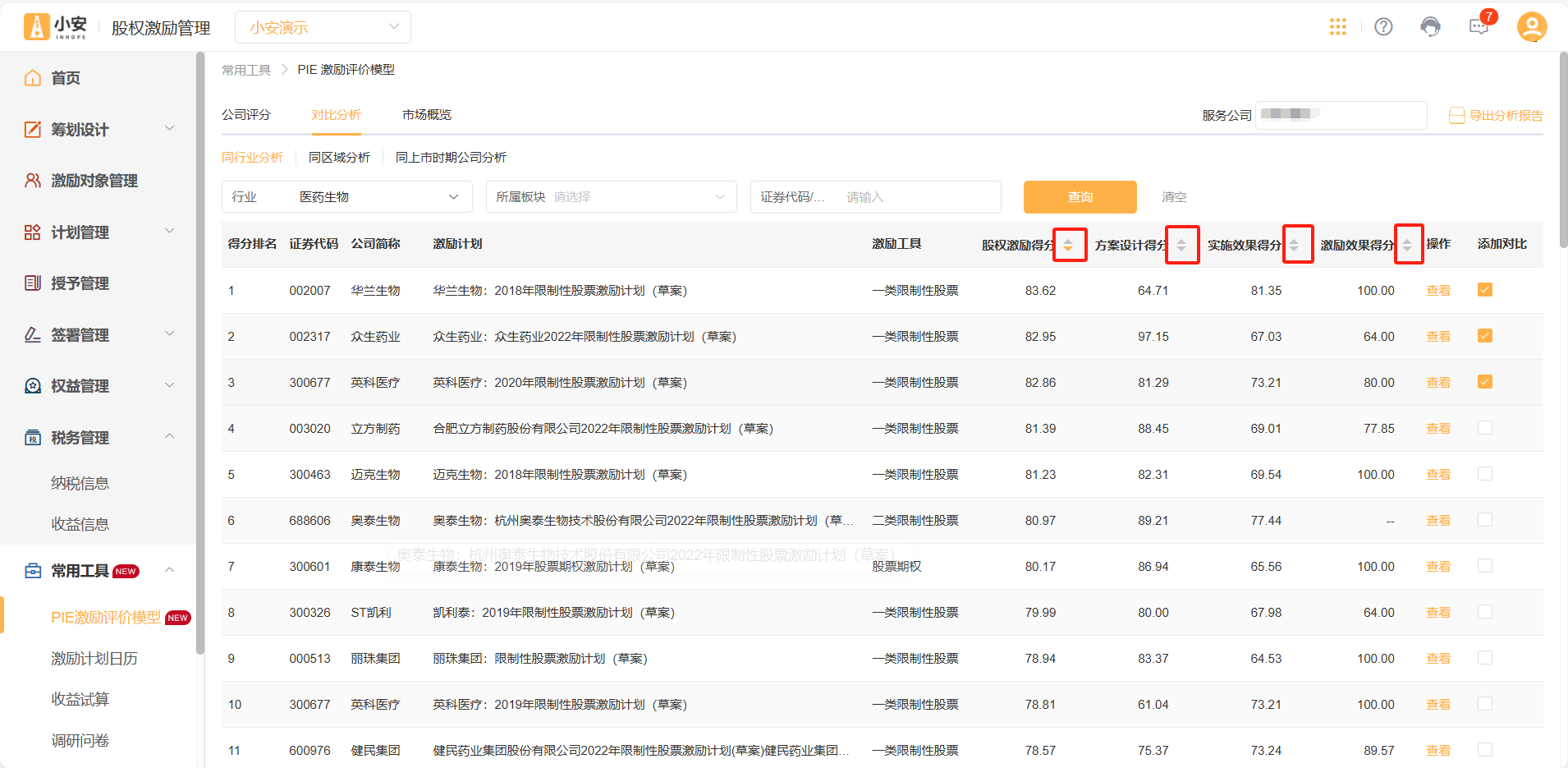Click 查看 for 华兰生物 row

pyautogui.click(x=1438, y=291)
